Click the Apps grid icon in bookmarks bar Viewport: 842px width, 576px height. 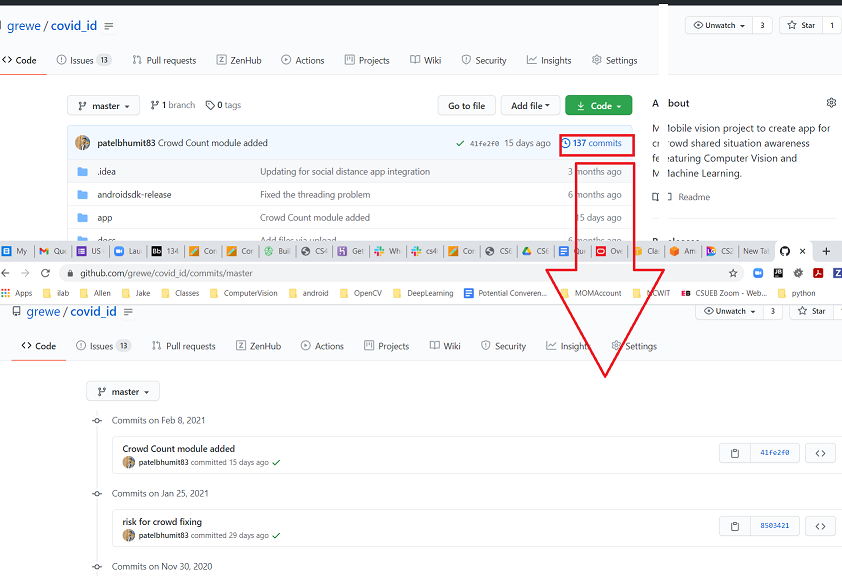pos(7,293)
